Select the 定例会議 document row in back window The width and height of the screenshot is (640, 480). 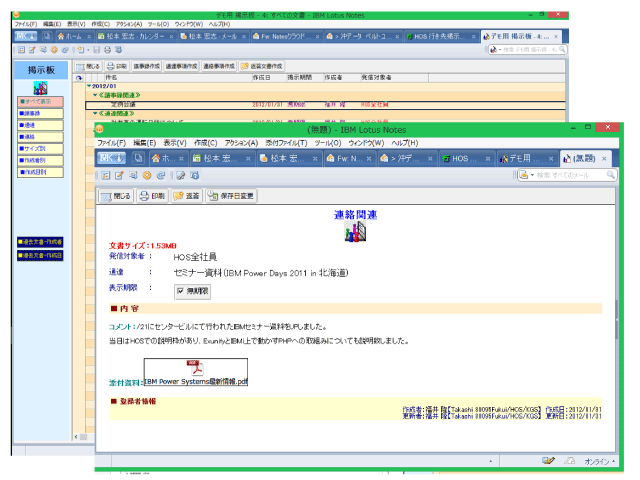tap(325, 104)
